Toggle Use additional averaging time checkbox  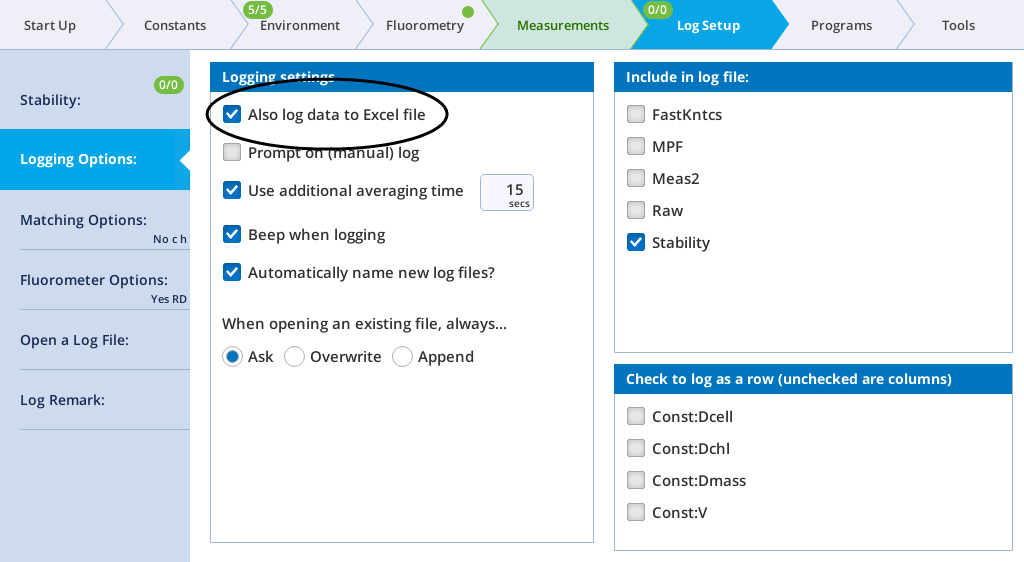[232, 190]
